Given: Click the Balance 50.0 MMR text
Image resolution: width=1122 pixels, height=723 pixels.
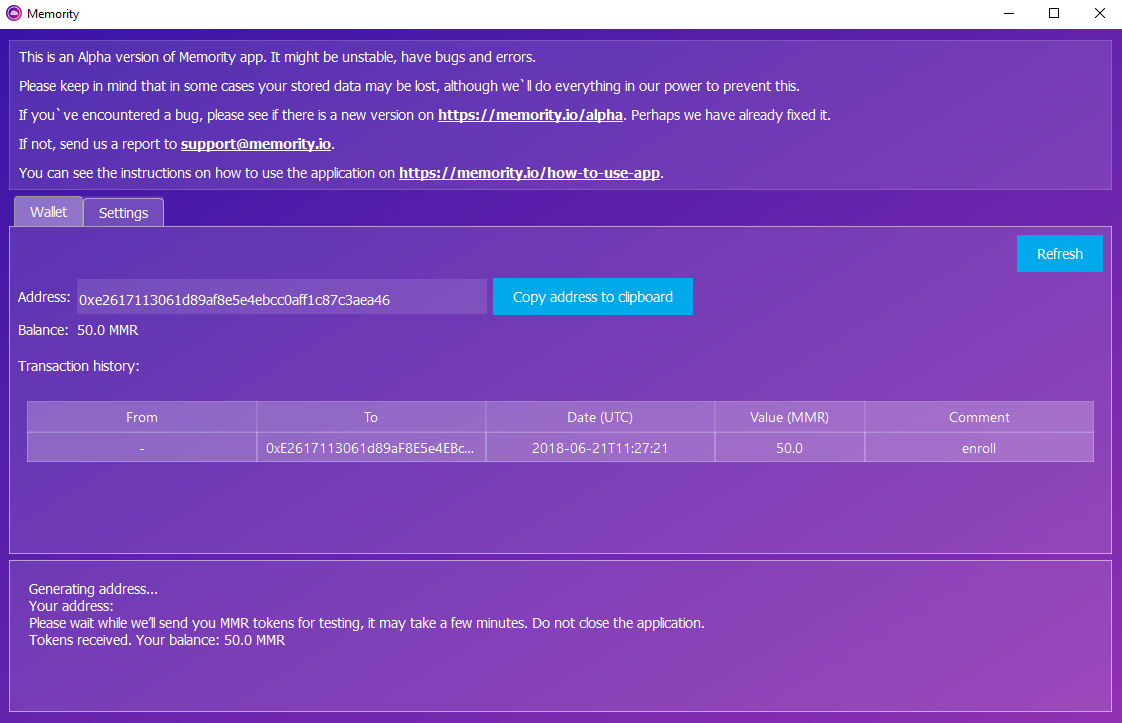Looking at the screenshot, I should tap(78, 330).
